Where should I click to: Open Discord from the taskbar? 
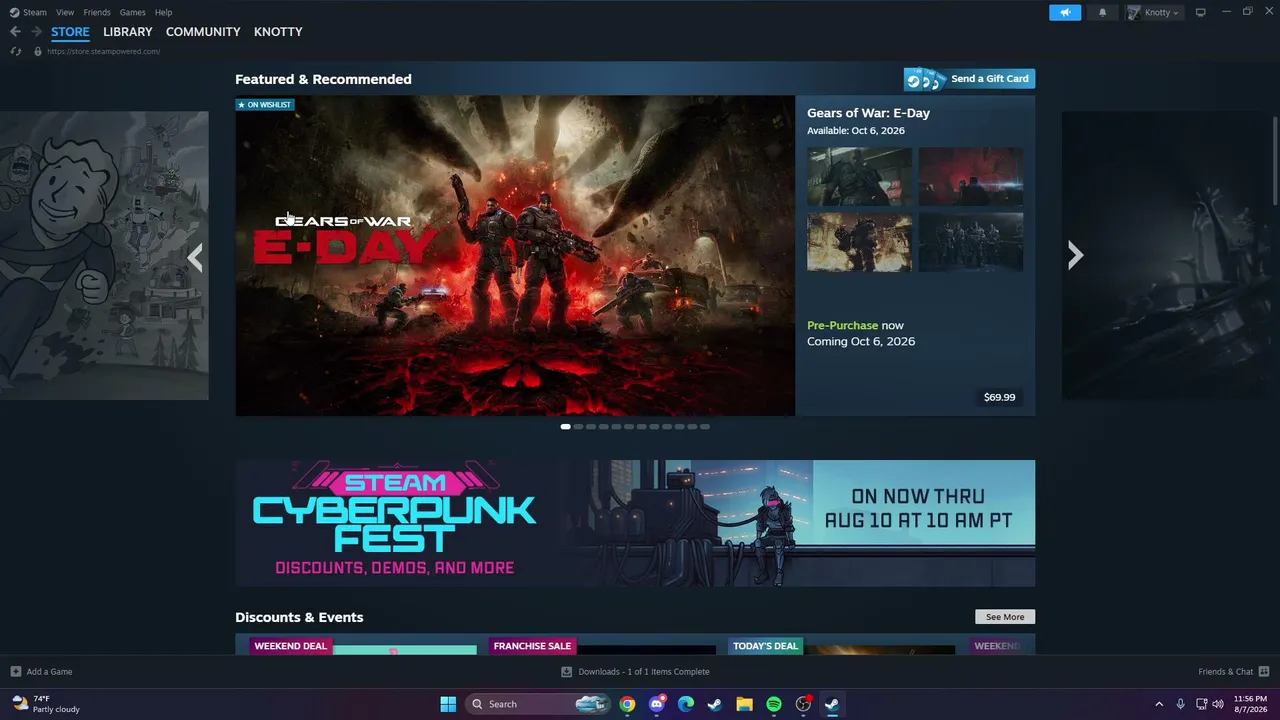tap(657, 704)
